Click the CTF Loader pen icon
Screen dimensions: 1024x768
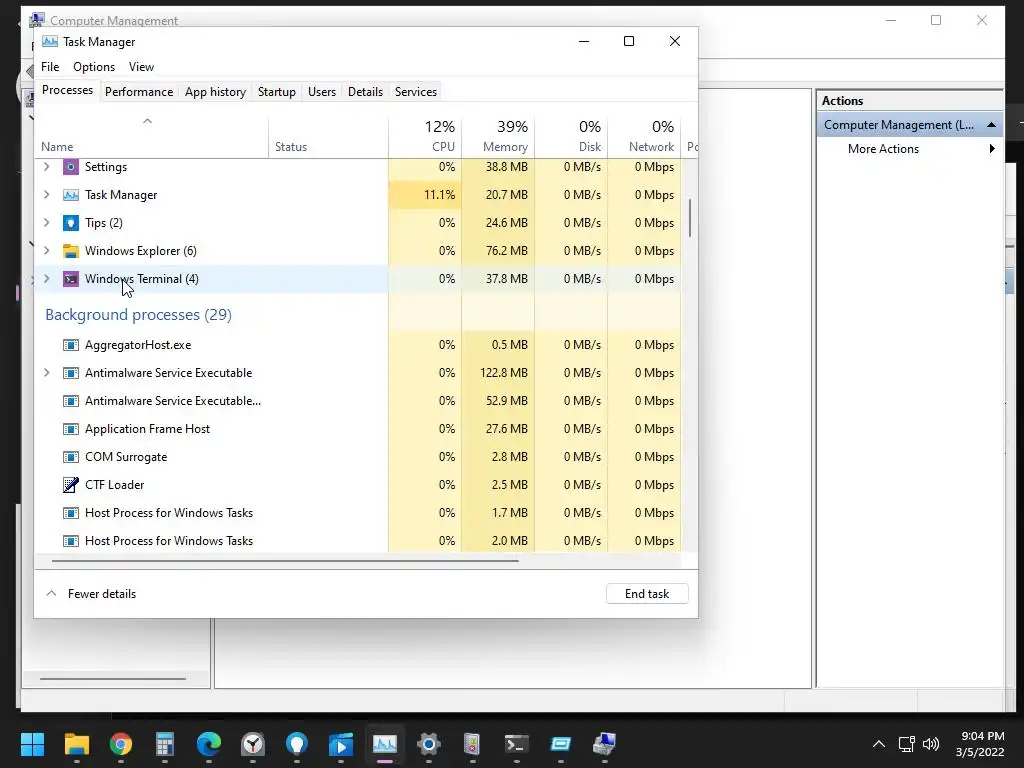pyautogui.click(x=71, y=485)
